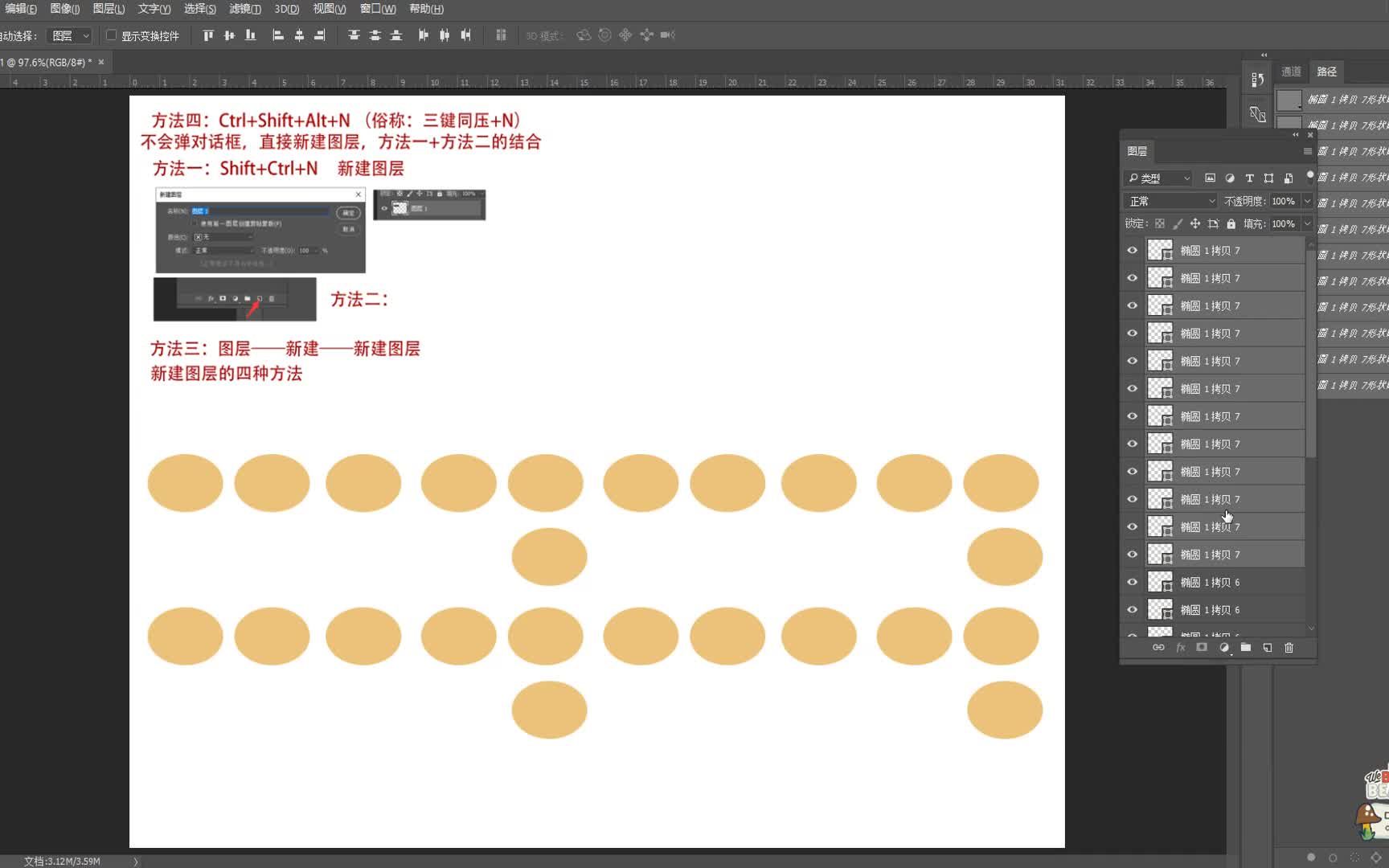Screen dimensions: 1389x868
Task: Click the 不透明度 value field
Action: [1285, 201]
